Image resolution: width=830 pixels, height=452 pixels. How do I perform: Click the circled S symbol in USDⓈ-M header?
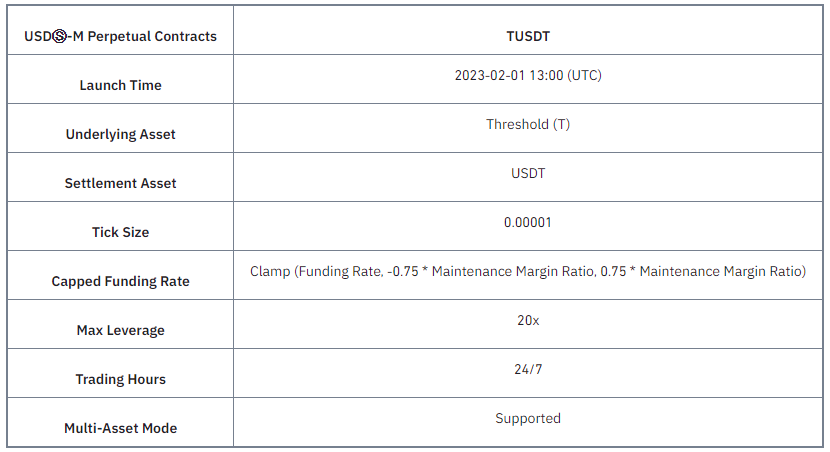point(60,37)
